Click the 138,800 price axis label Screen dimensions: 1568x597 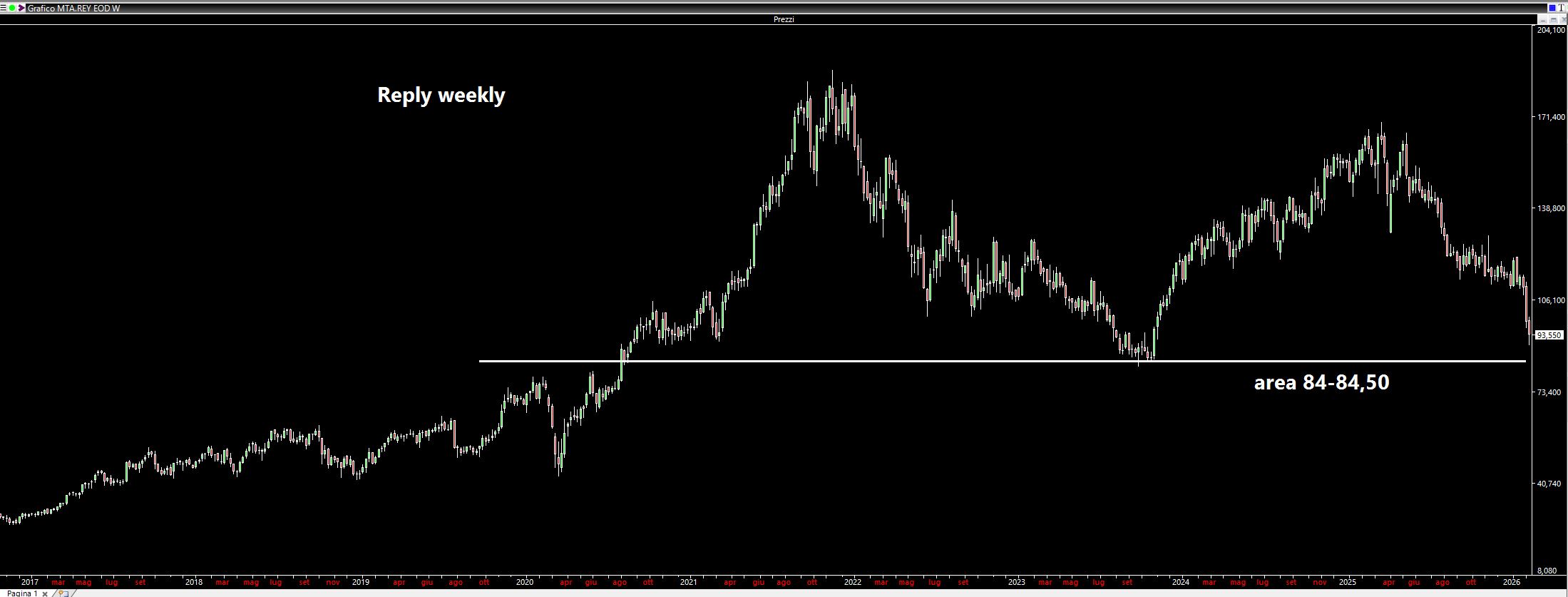[x=1551, y=208]
